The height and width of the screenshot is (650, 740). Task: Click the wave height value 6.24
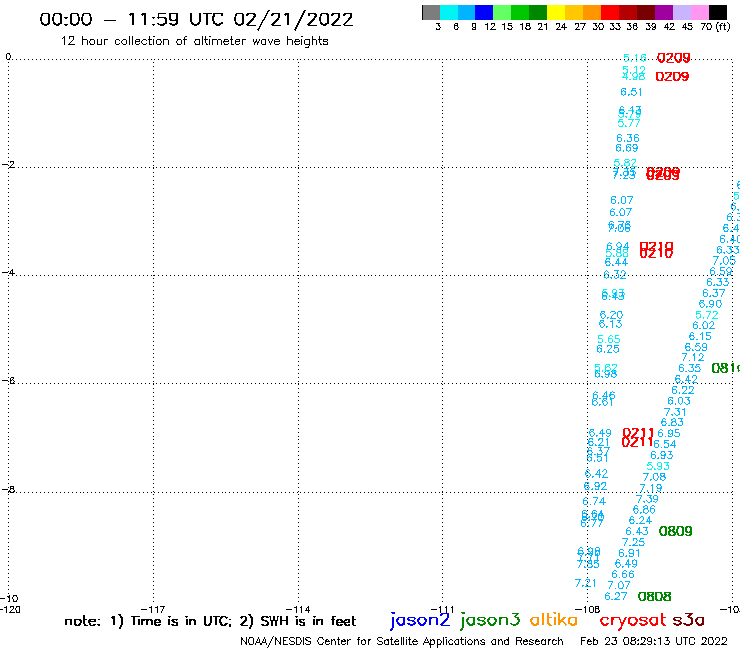pos(640,520)
